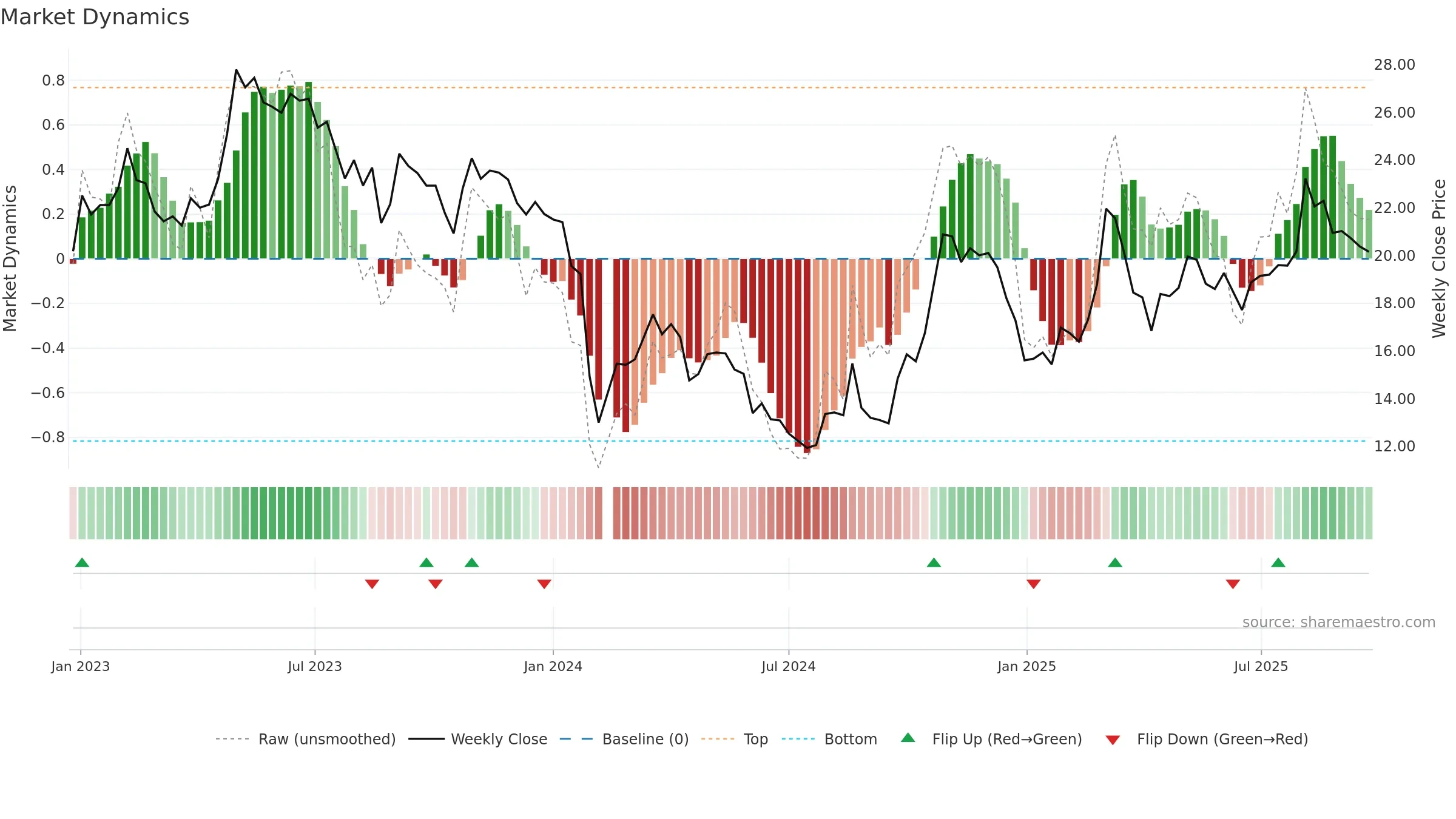The height and width of the screenshot is (819, 1456).
Task: Click the 18.00 price axis label
Action: coord(1395,303)
